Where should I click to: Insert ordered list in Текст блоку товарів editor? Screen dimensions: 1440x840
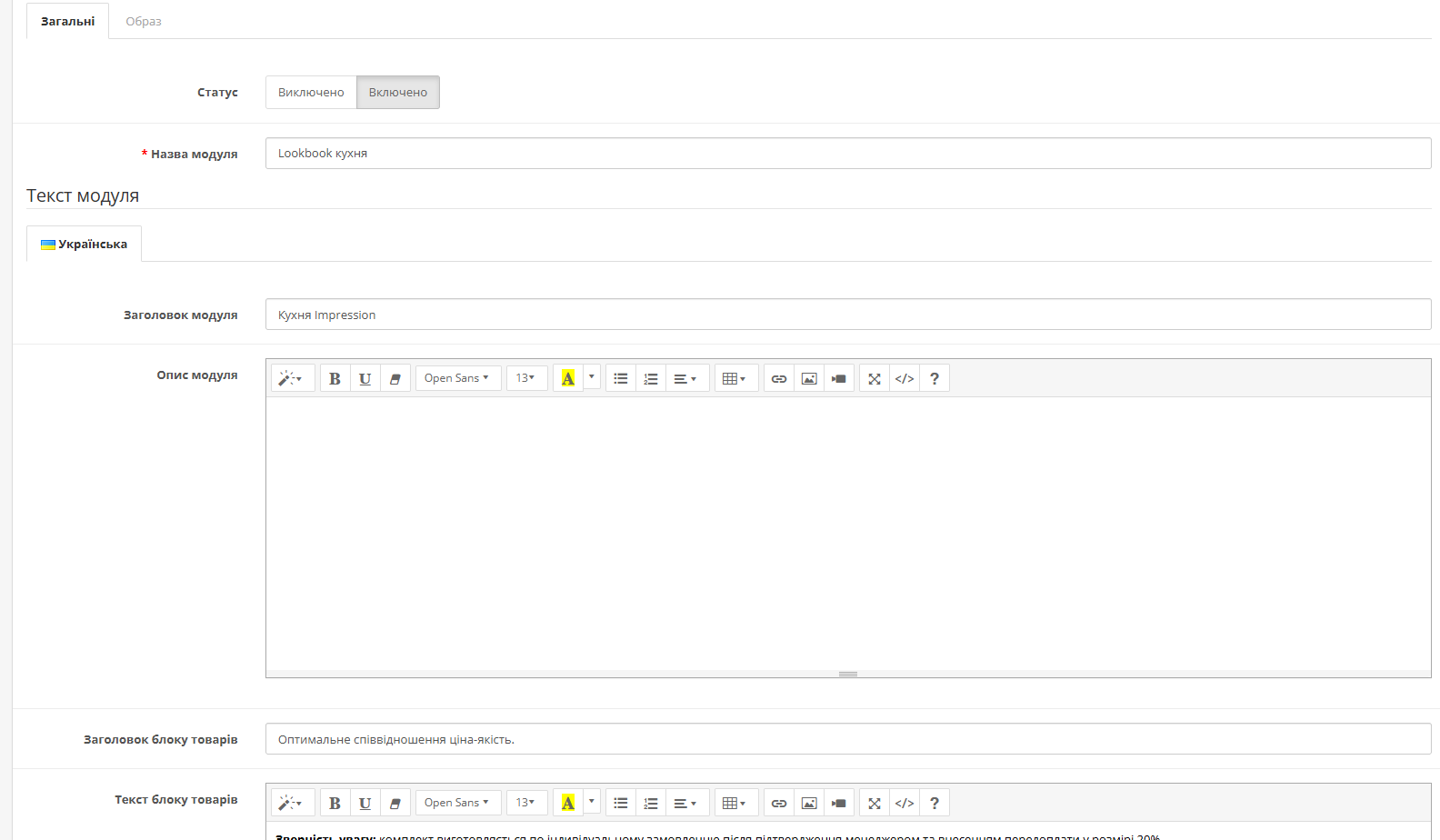651,803
